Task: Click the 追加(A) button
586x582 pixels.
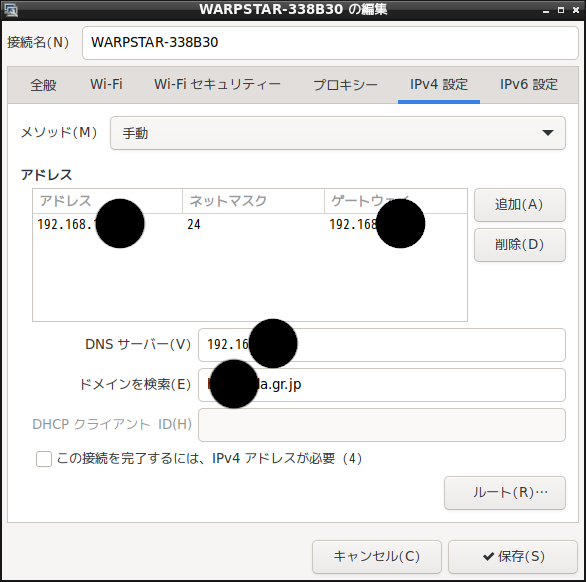Action: (519, 205)
